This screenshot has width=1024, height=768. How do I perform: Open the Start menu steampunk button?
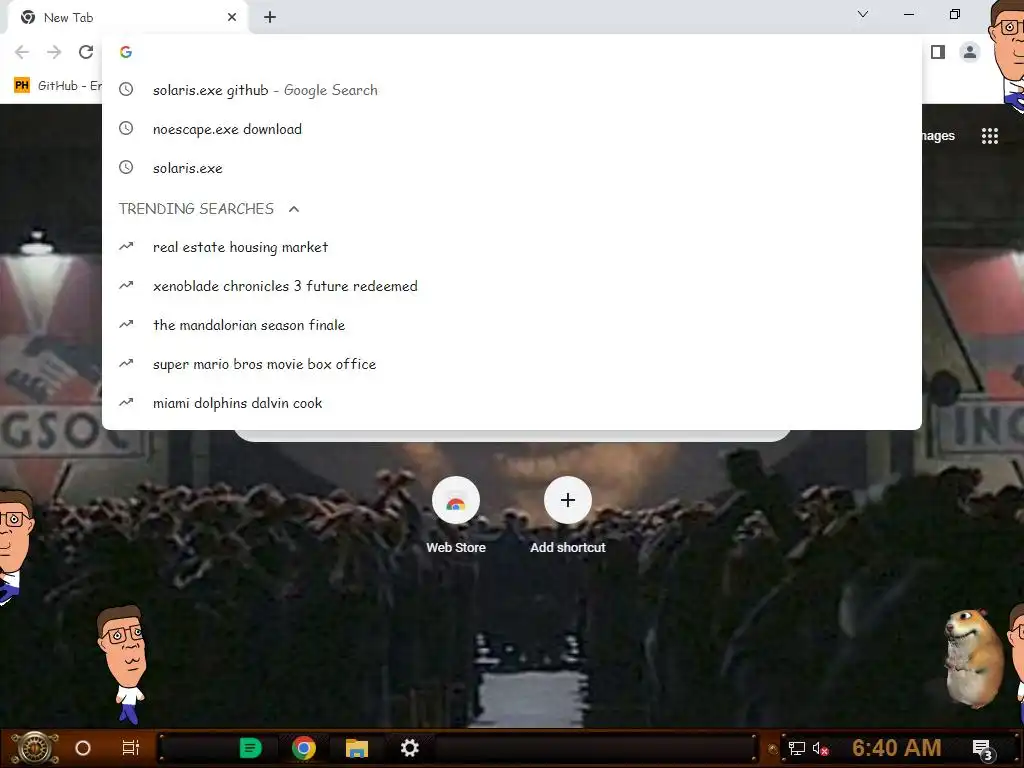[x=35, y=748]
